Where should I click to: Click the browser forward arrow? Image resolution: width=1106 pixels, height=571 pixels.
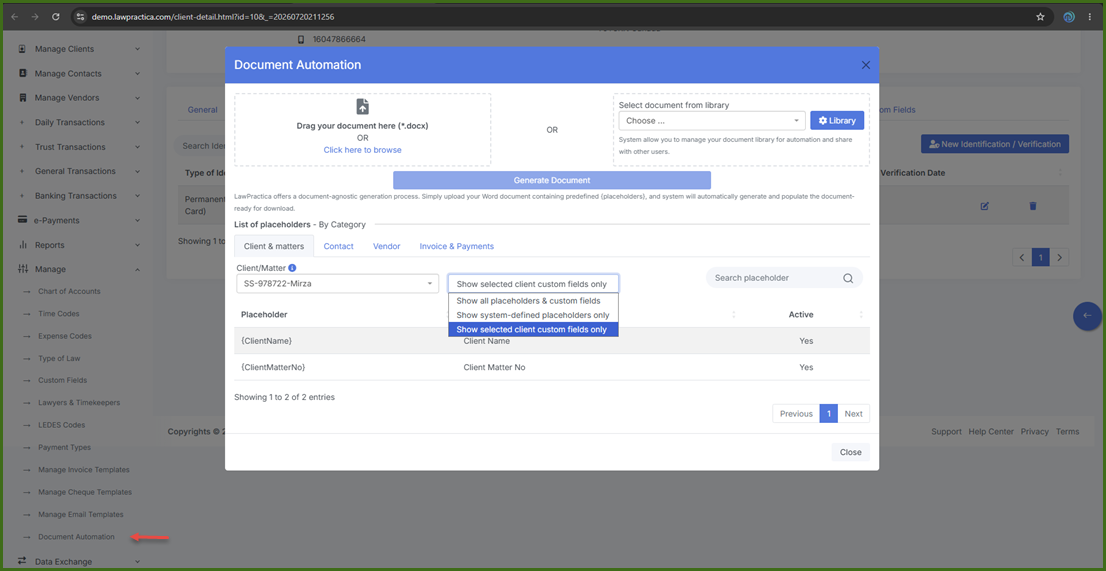pos(35,16)
